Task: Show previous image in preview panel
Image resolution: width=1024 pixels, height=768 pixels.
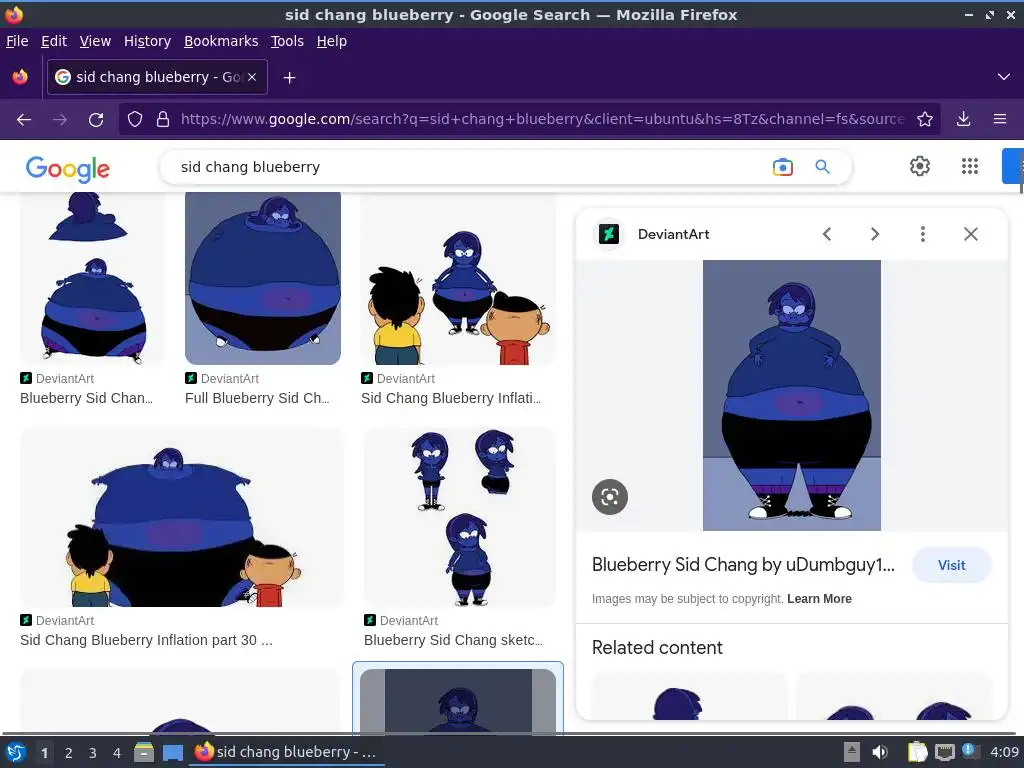Action: pos(827,234)
